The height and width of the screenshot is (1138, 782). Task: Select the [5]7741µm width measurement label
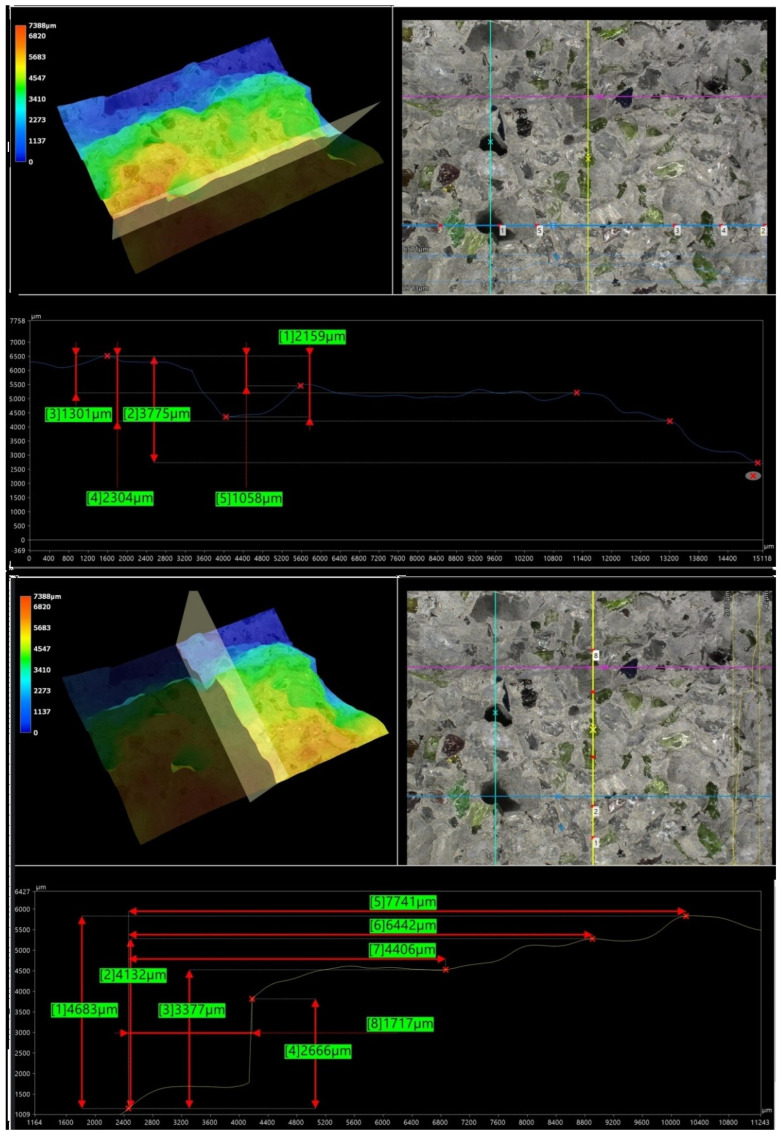[403, 902]
